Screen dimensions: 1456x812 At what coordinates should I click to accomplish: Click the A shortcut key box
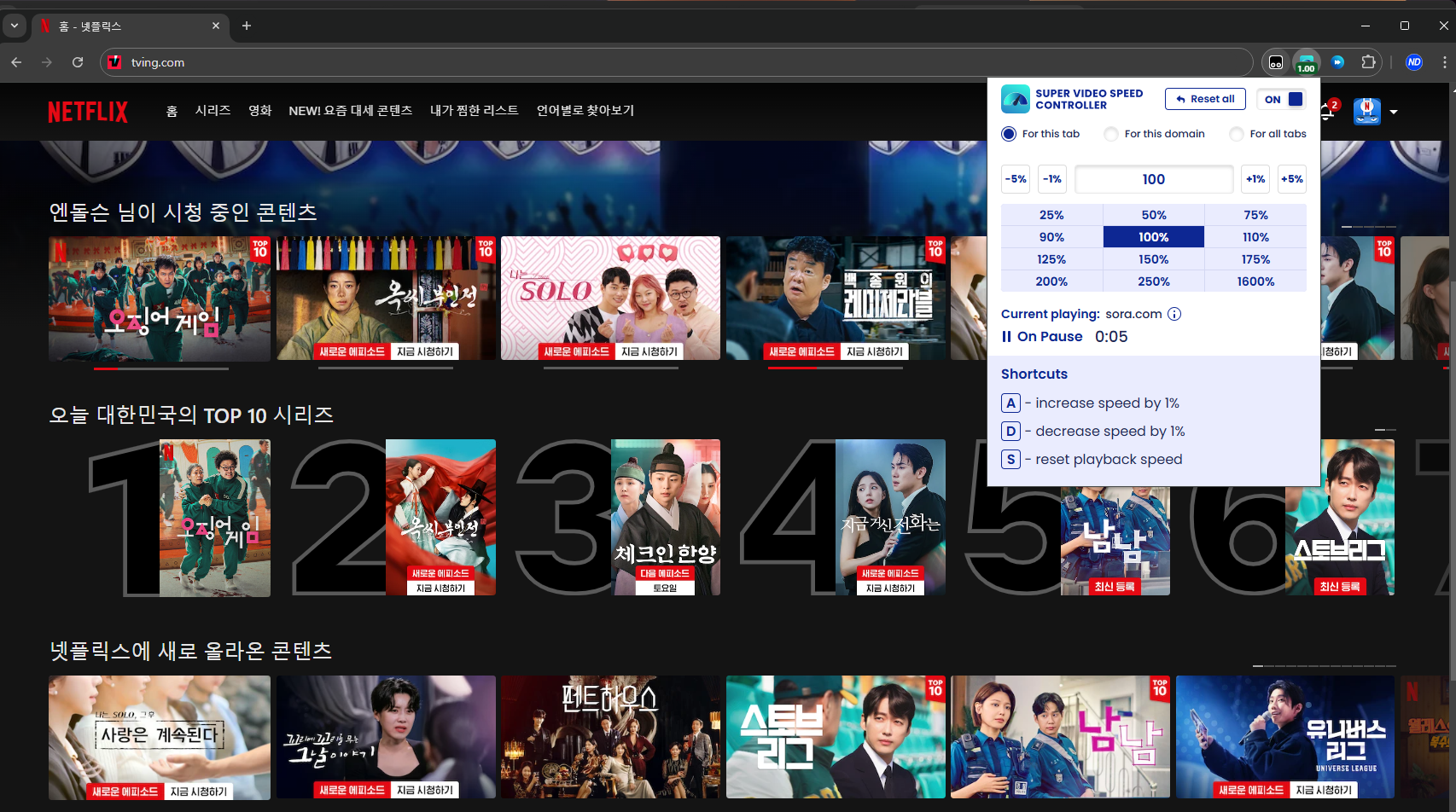1010,403
